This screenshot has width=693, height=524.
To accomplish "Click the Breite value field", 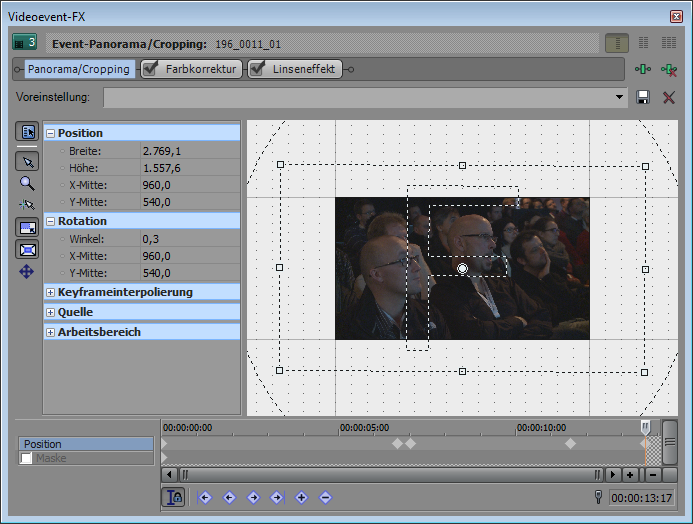I will click(x=188, y=151).
